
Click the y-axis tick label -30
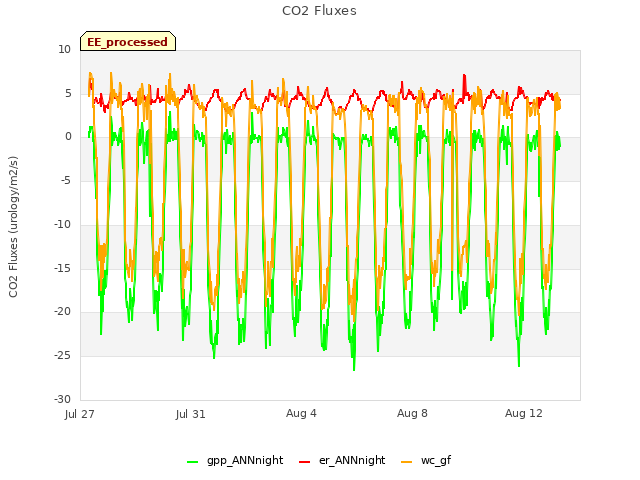point(62,399)
